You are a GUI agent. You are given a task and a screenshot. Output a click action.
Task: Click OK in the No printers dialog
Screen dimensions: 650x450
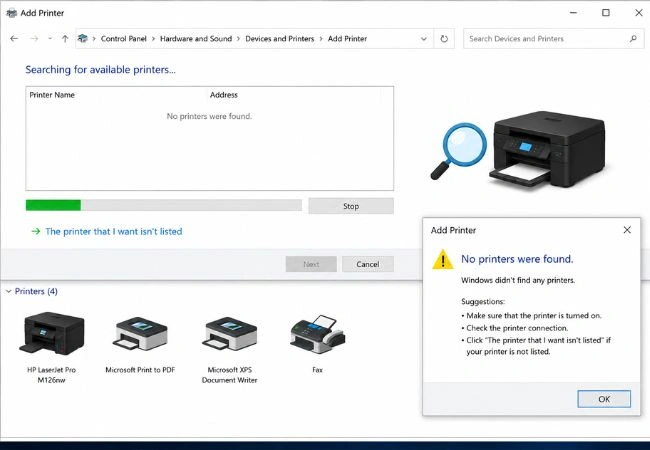(x=604, y=399)
